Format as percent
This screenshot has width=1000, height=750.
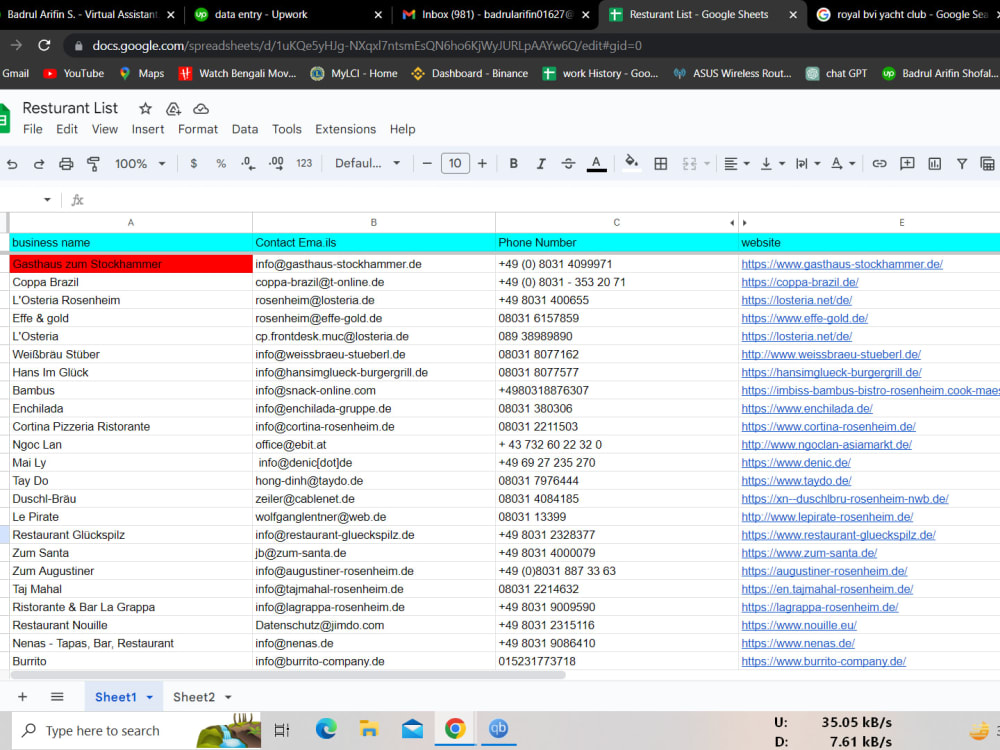tap(221, 164)
